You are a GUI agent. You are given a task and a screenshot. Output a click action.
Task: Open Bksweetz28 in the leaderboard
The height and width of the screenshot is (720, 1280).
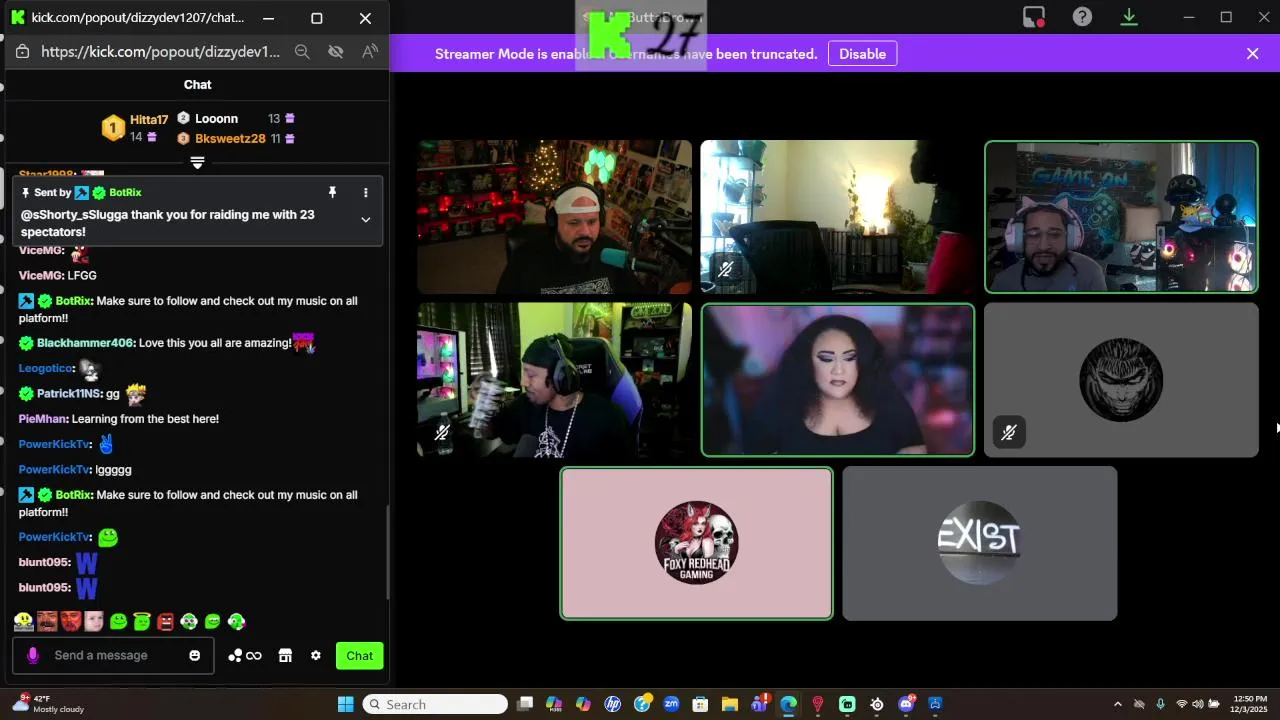230,139
